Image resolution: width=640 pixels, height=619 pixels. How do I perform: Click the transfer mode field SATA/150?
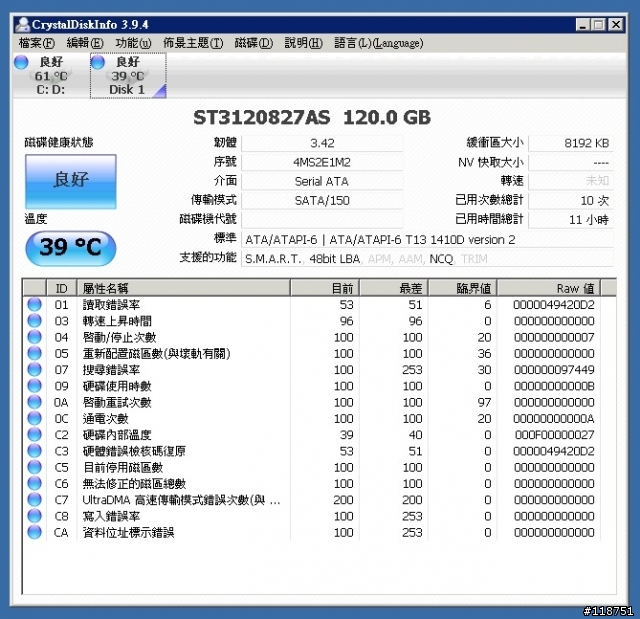coord(322,200)
